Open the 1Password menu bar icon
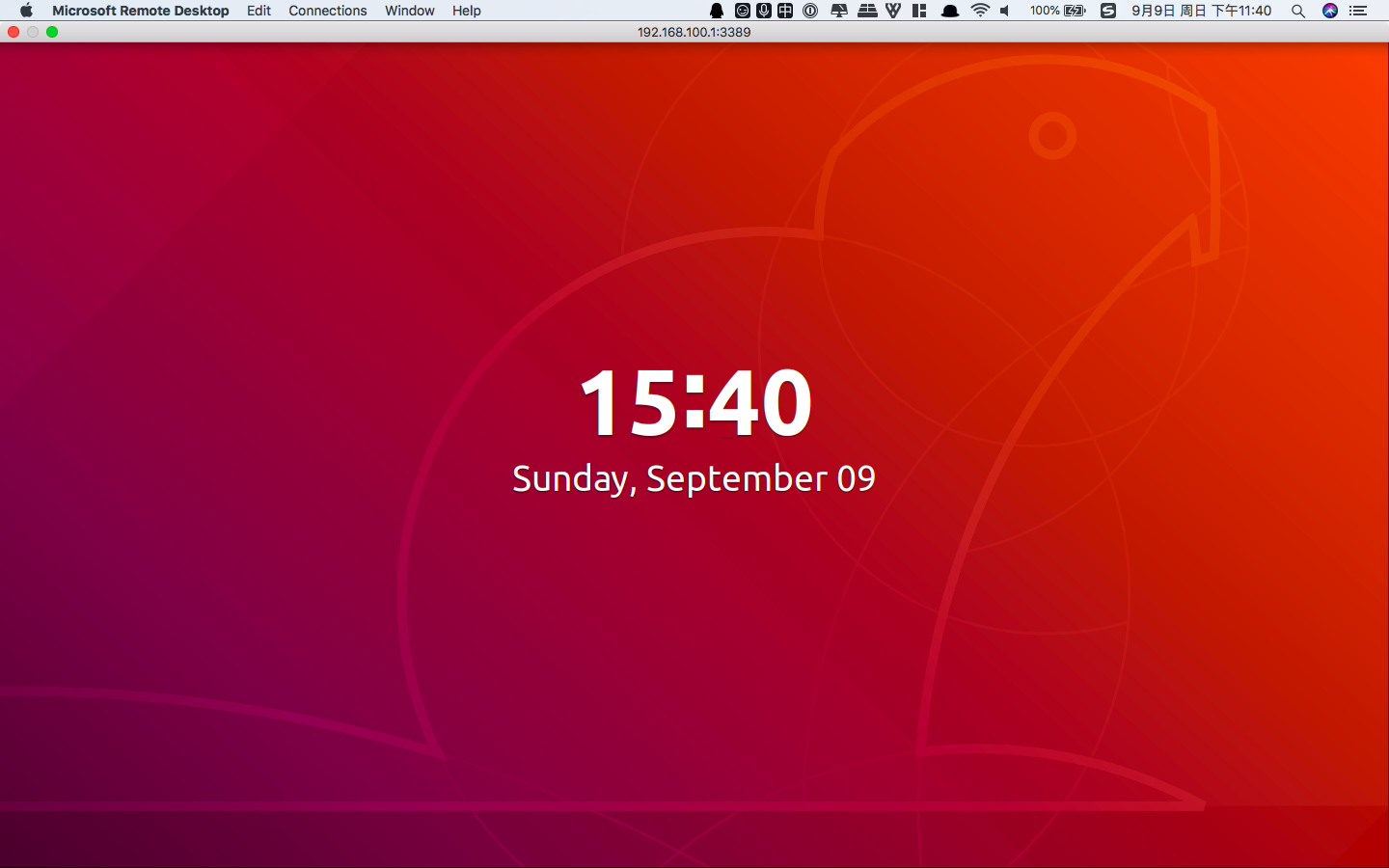The image size is (1389, 868). tap(810, 11)
